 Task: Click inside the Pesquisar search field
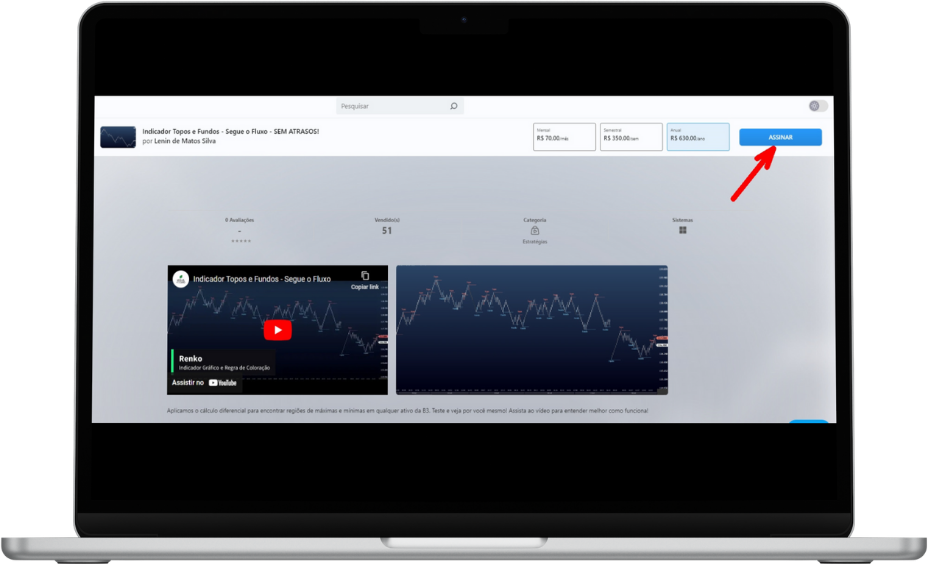[x=390, y=106]
